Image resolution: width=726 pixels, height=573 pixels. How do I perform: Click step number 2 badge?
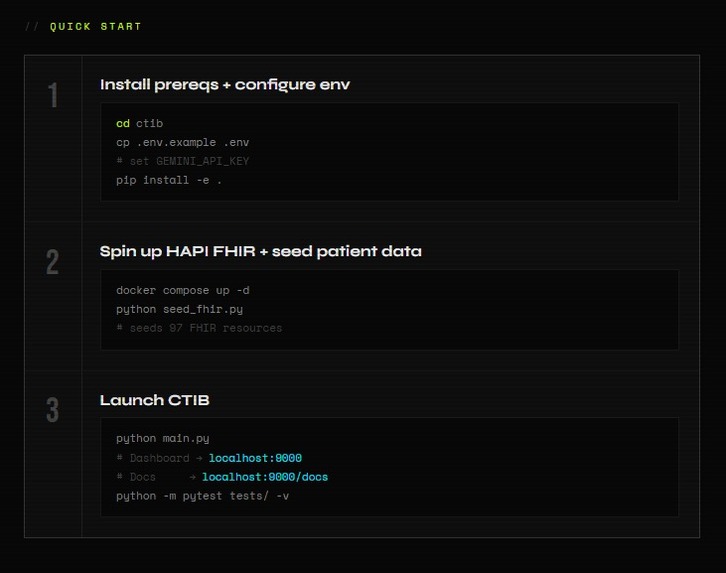pyautogui.click(x=52, y=262)
